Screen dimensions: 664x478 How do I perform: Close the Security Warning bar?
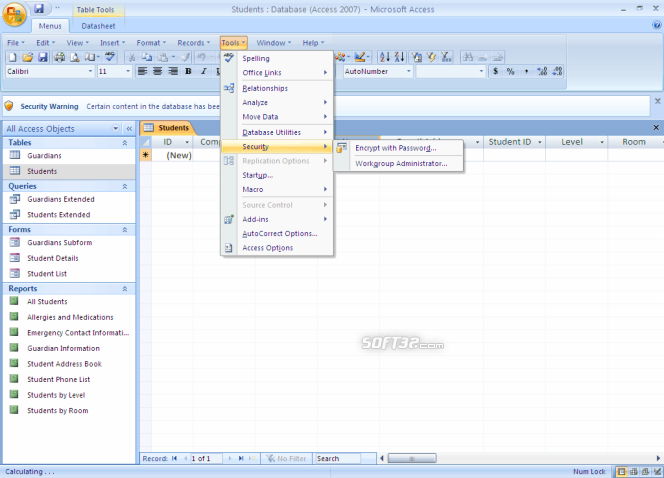(657, 101)
